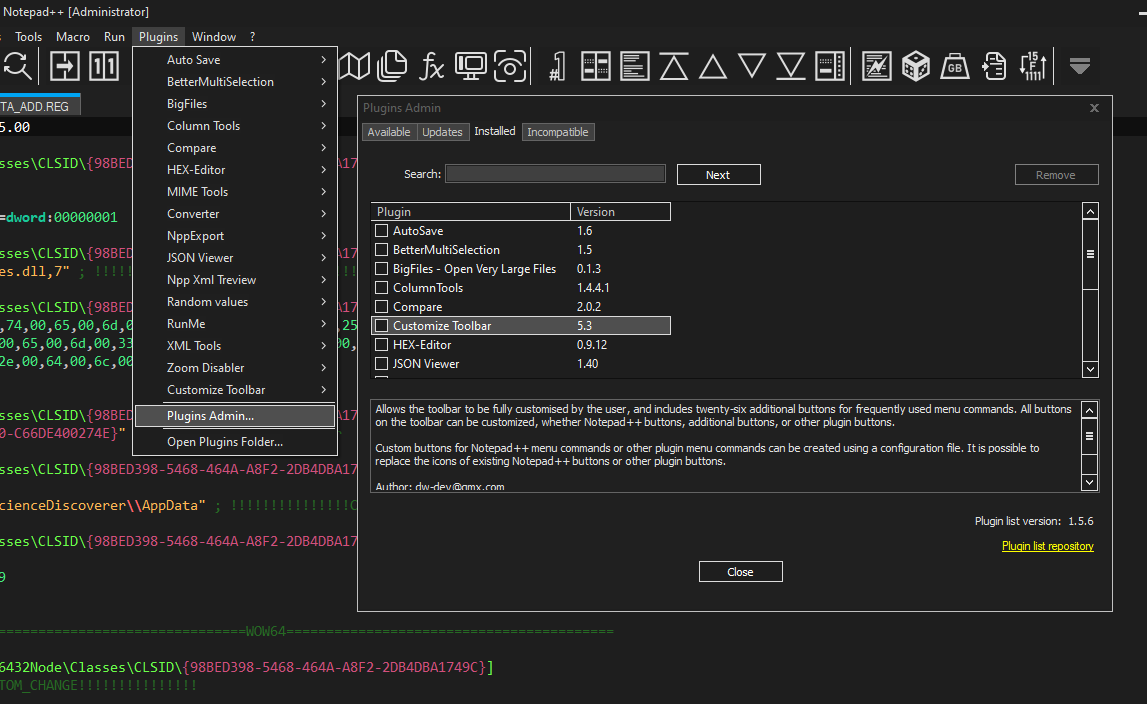This screenshot has height=704, width=1147.
Task: Sort by the Version column header
Action: click(620, 211)
